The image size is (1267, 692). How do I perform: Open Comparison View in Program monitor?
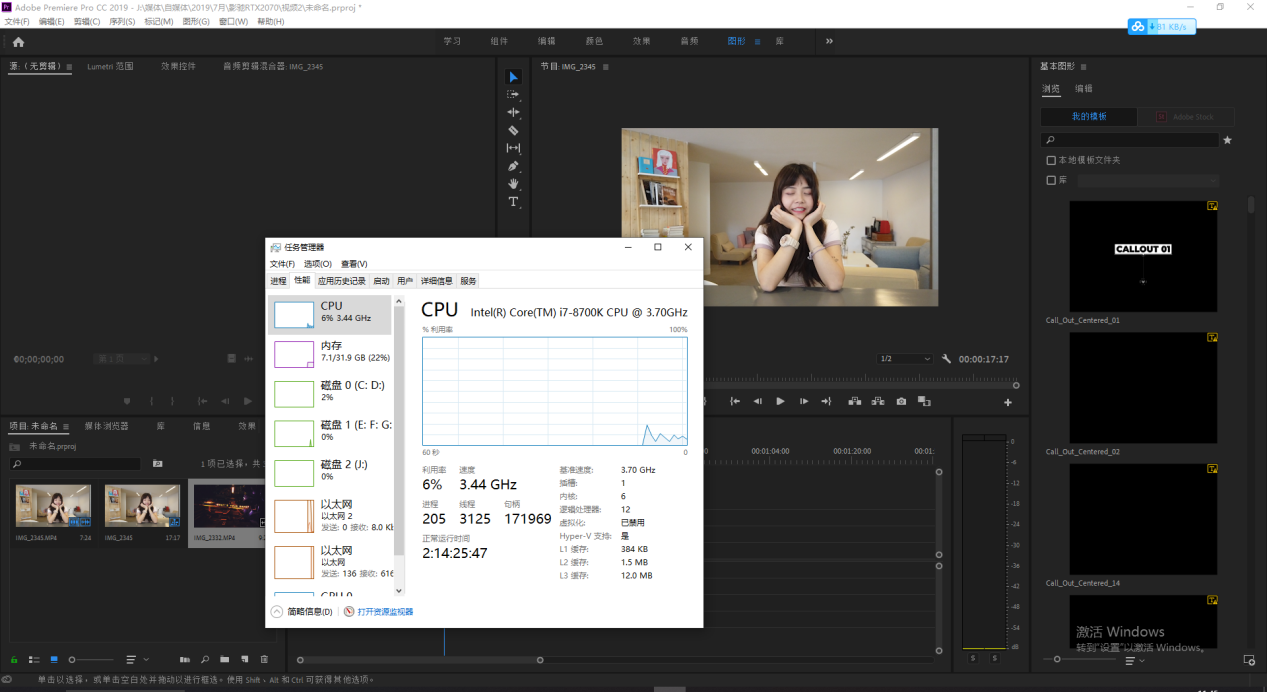[x=925, y=401]
